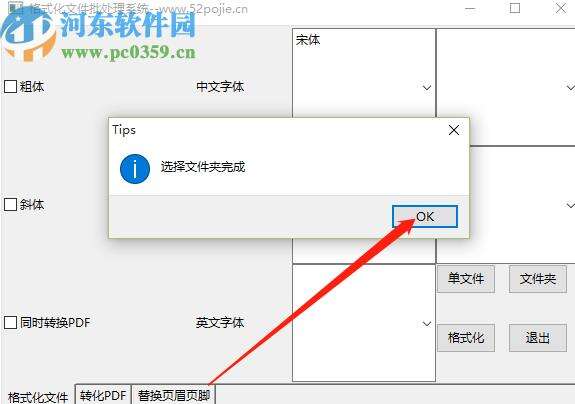This screenshot has width=575, height=404.
Task: Click the 单文件 button
Action: (x=466, y=279)
